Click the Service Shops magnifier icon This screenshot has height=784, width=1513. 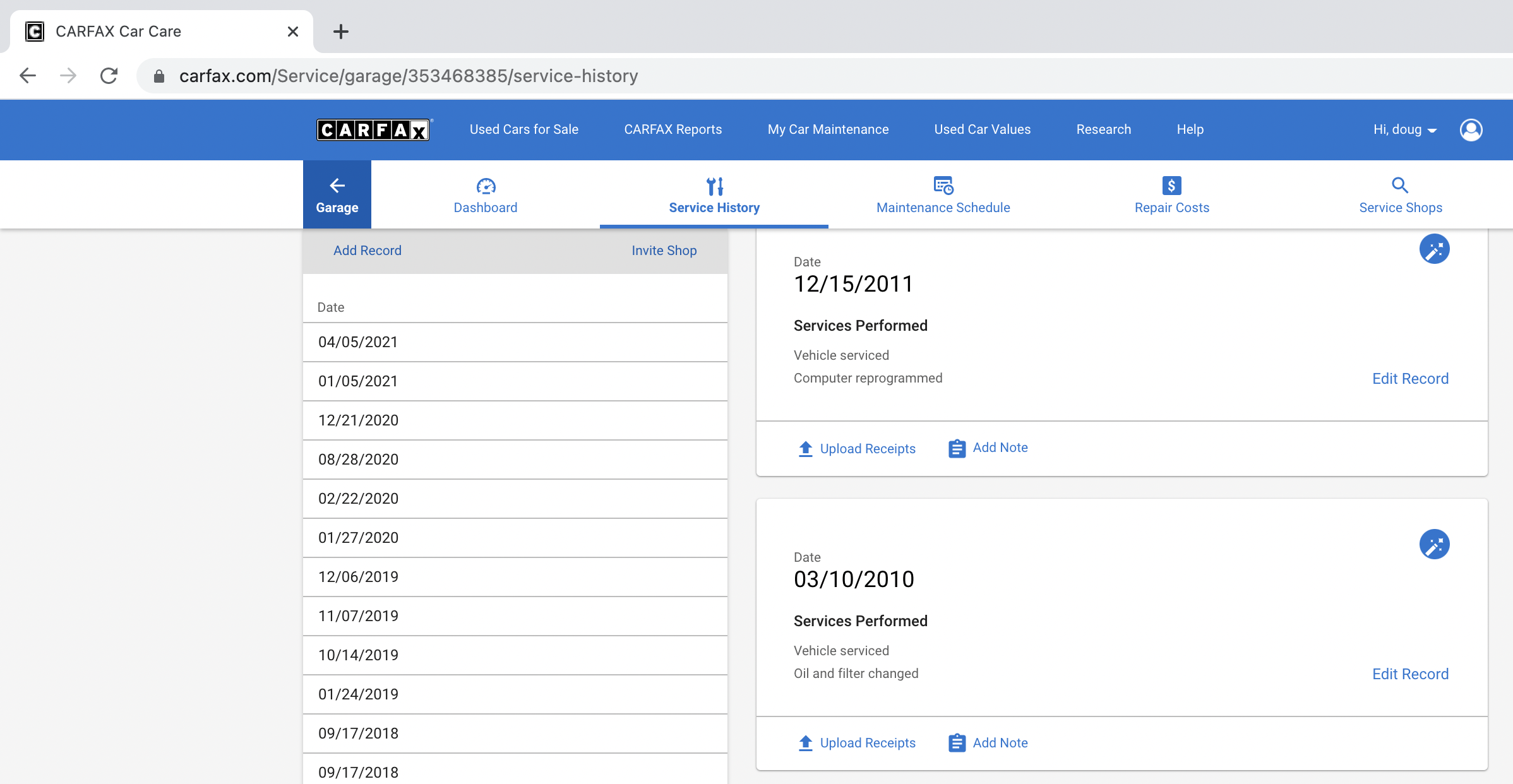click(1400, 185)
